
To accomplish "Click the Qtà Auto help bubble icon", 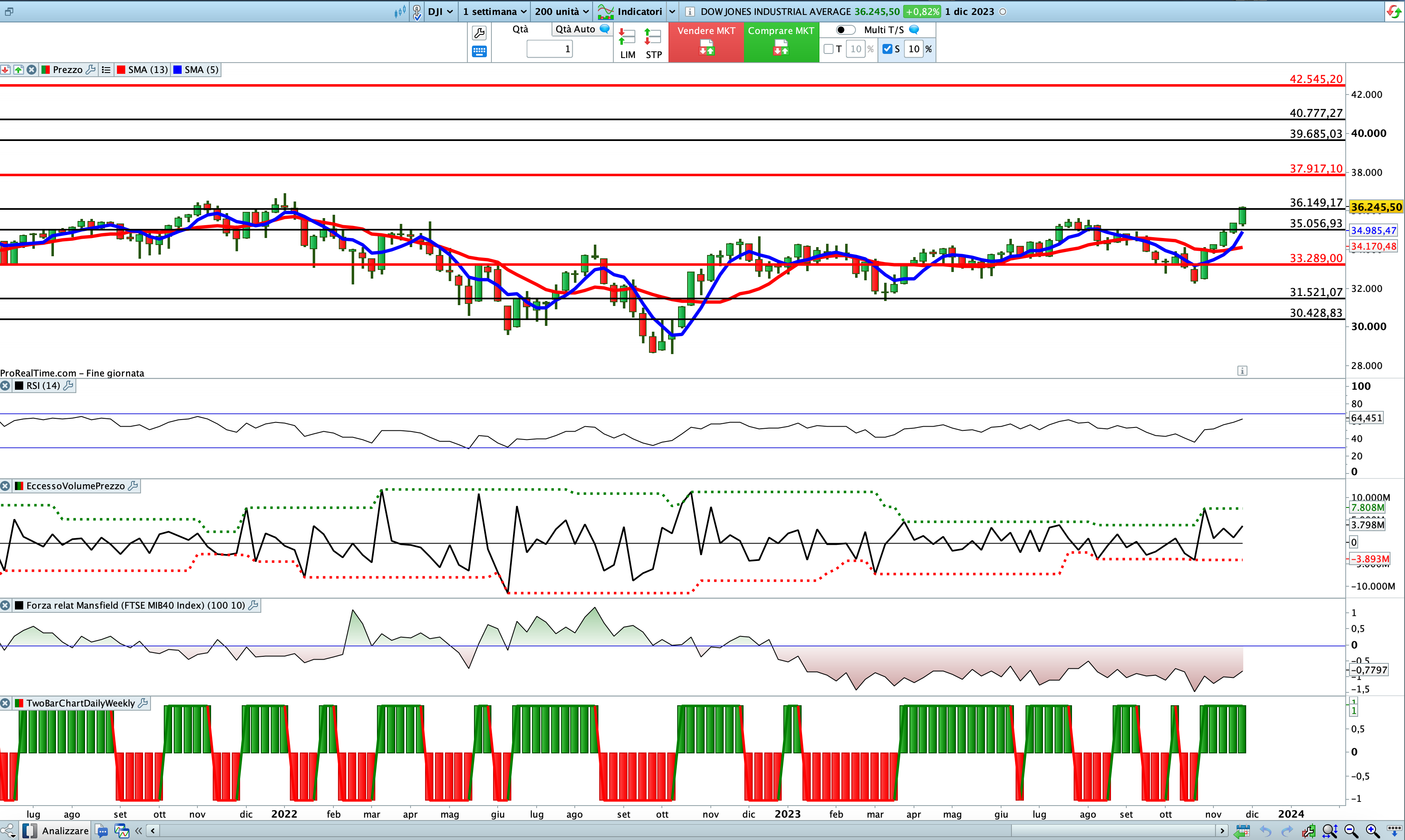I will 605,29.
